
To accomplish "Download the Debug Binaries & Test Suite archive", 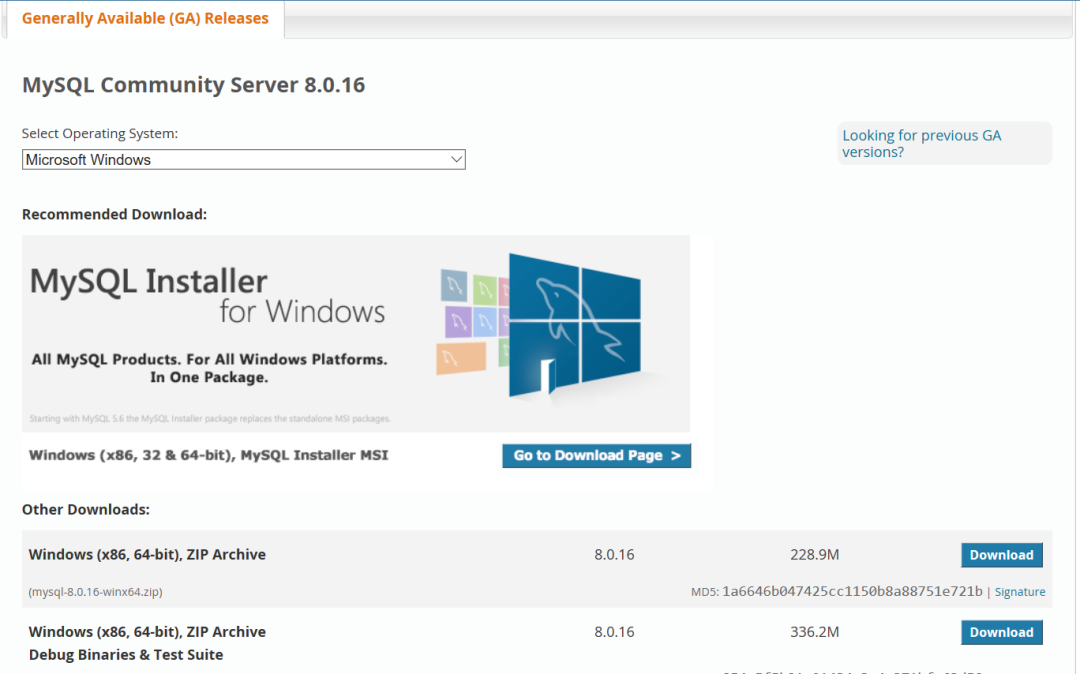I will point(1001,632).
